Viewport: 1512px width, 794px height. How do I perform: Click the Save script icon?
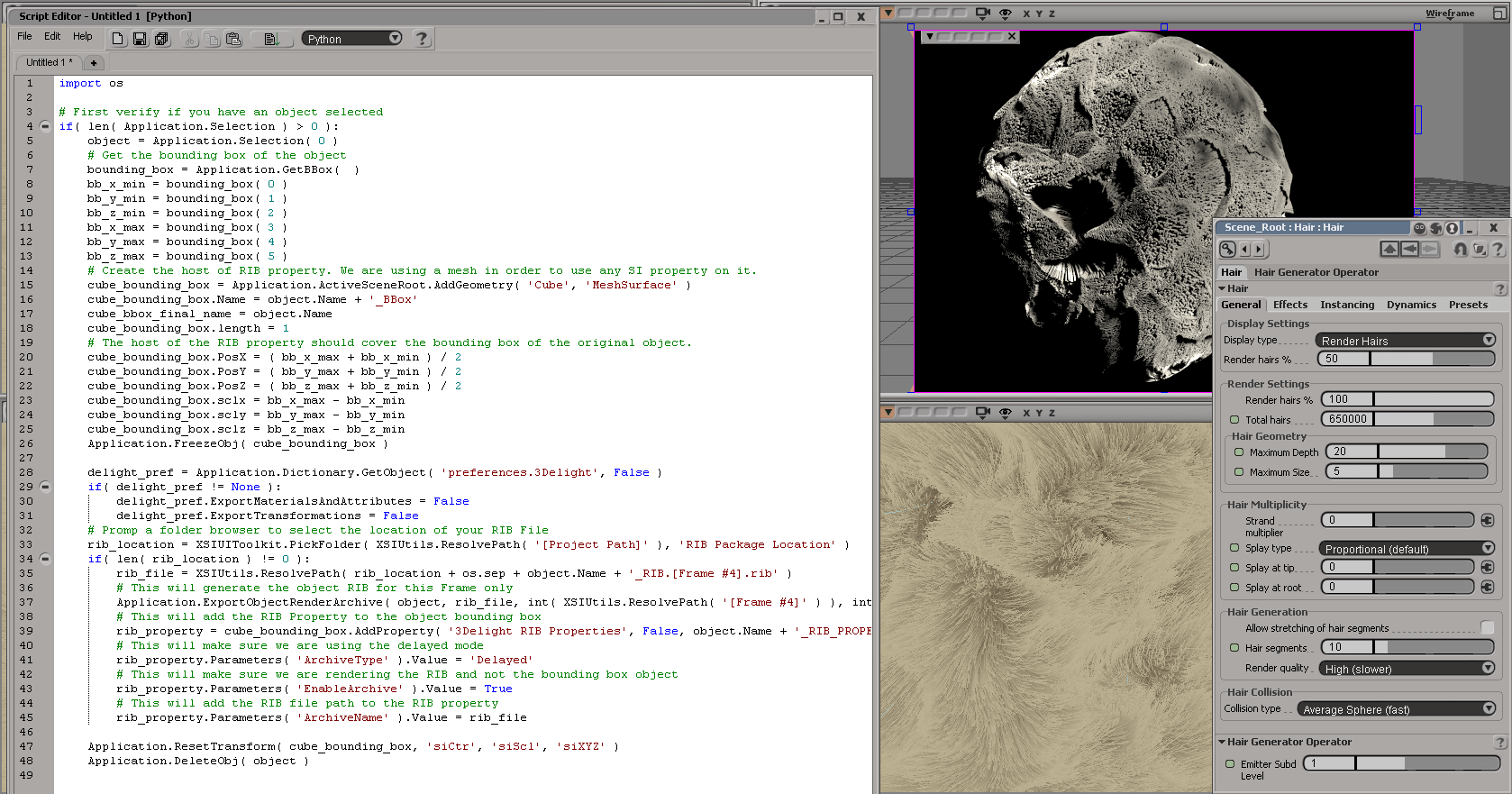pyautogui.click(x=140, y=39)
